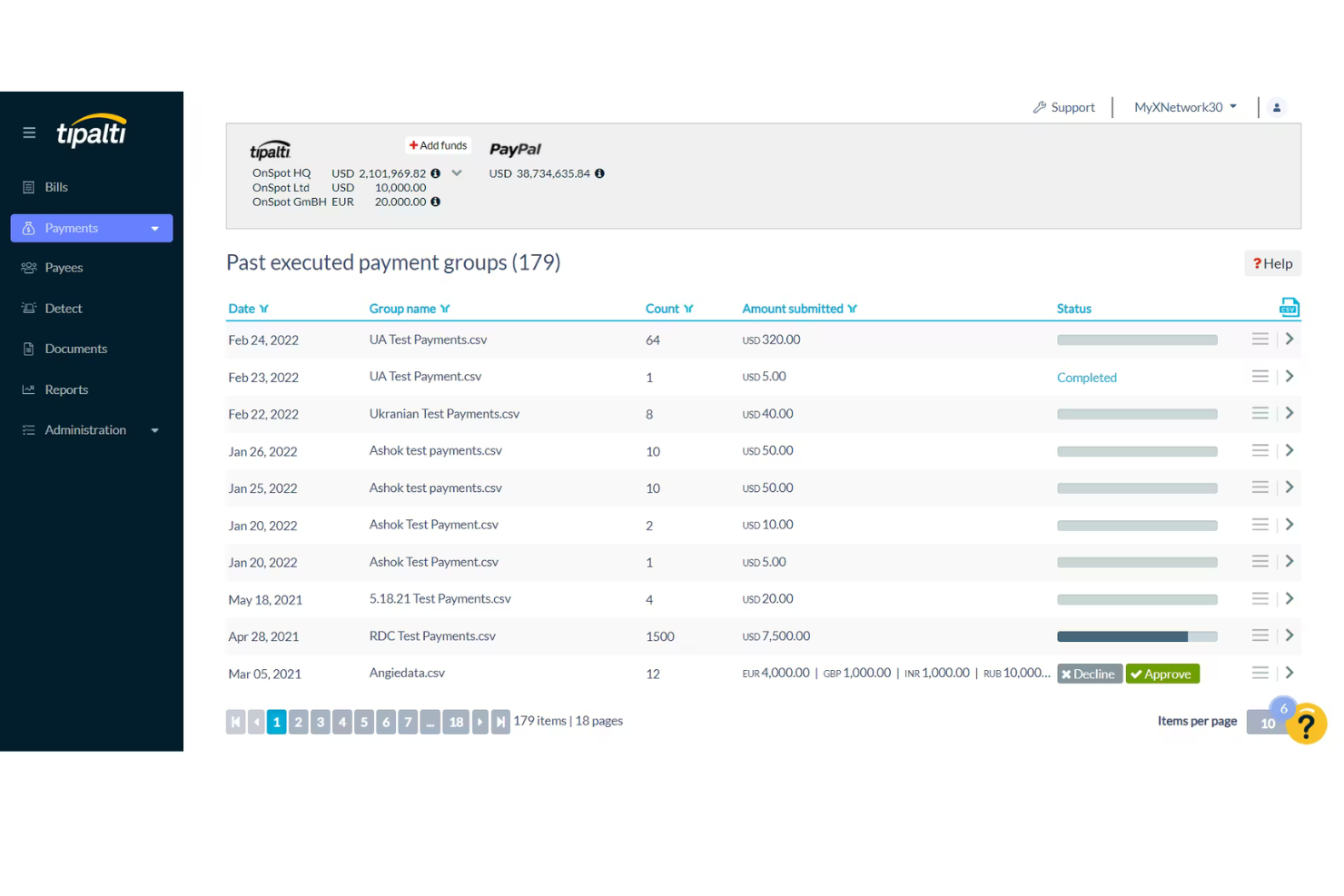
Task: Open the Payees section via its people icon
Action: click(x=28, y=267)
